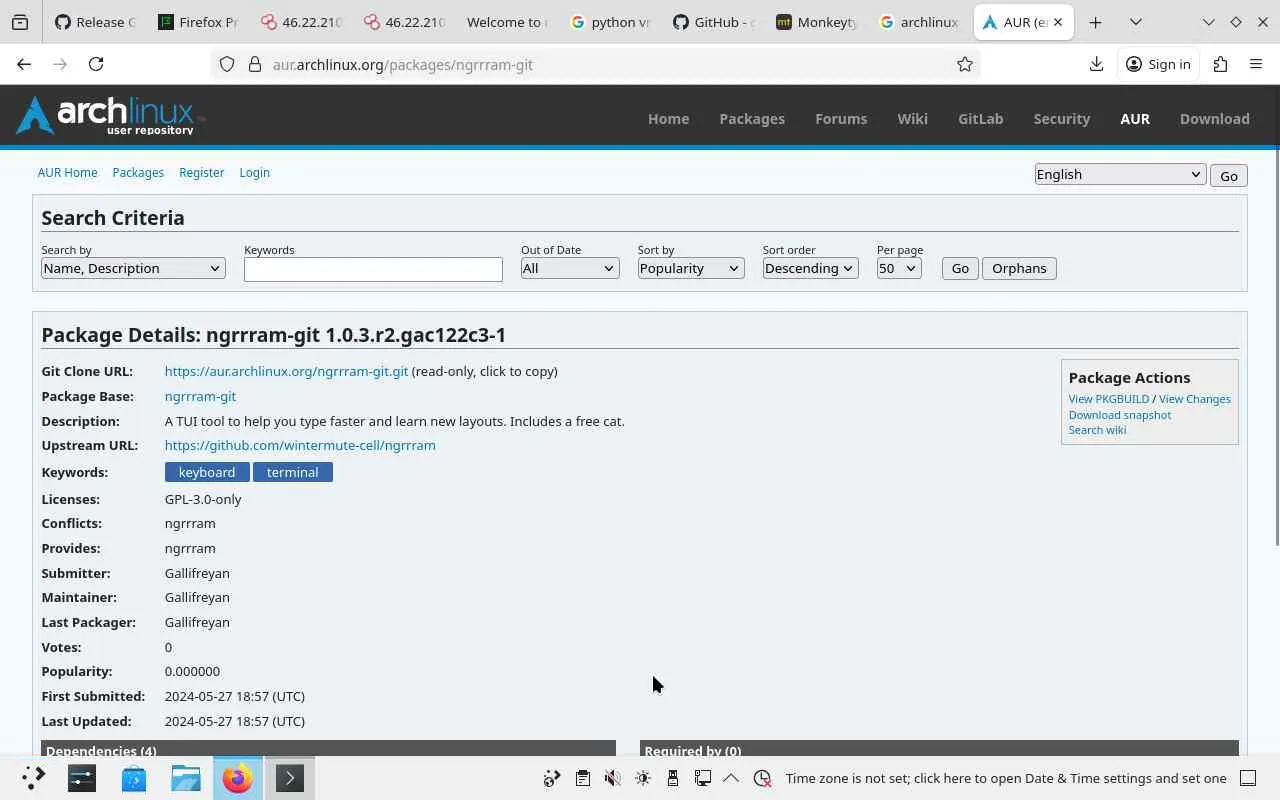Open the English language dropdown
The width and height of the screenshot is (1280, 800).
(x=1120, y=174)
